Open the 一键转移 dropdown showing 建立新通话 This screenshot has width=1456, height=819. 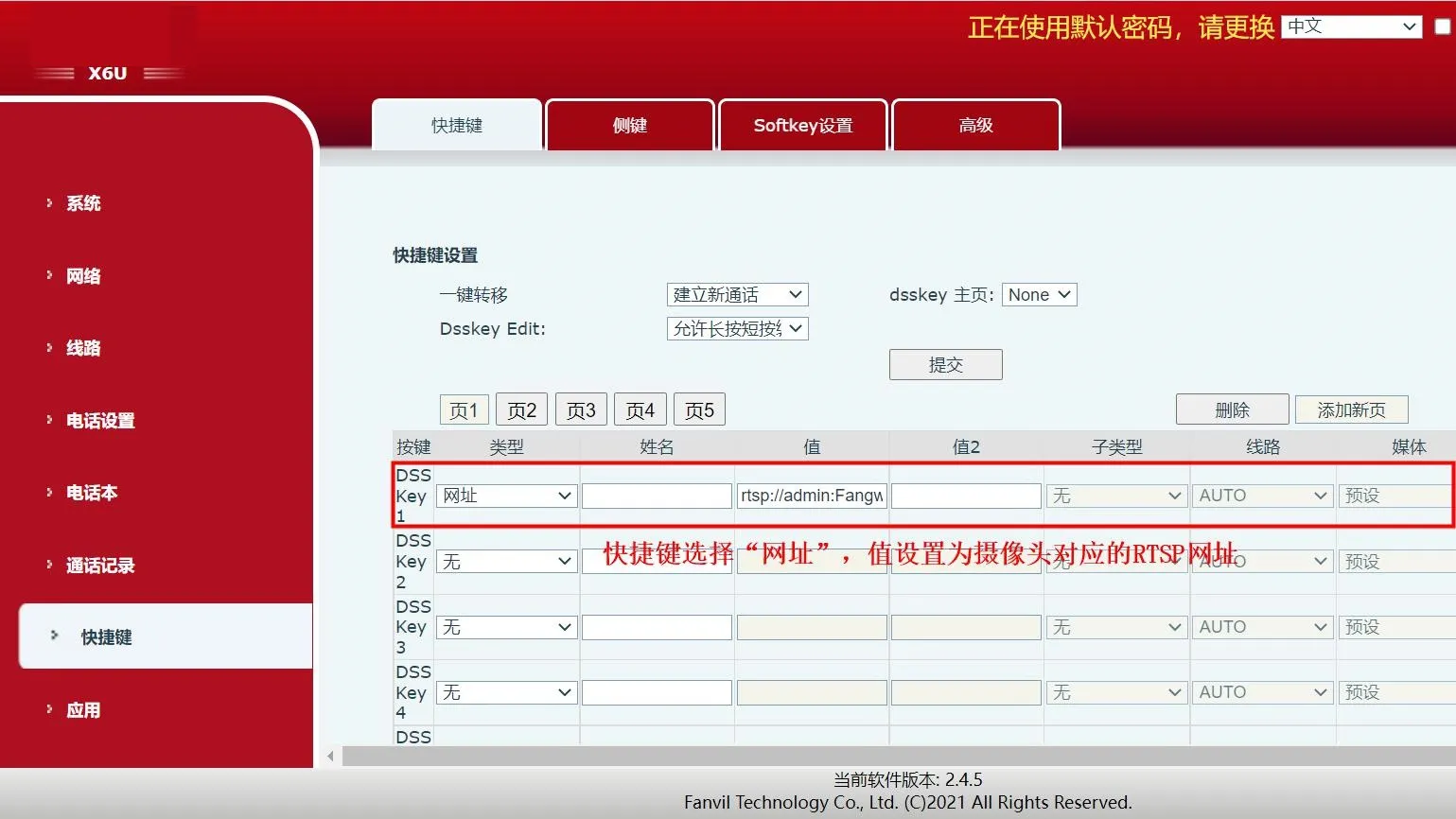pyautogui.click(x=737, y=294)
